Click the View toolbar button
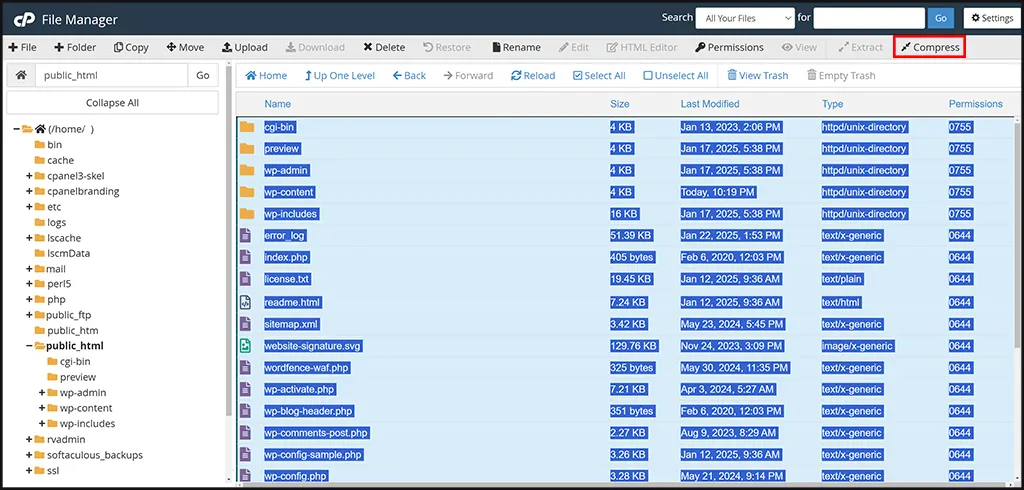Image resolution: width=1024 pixels, height=490 pixels. [799, 47]
